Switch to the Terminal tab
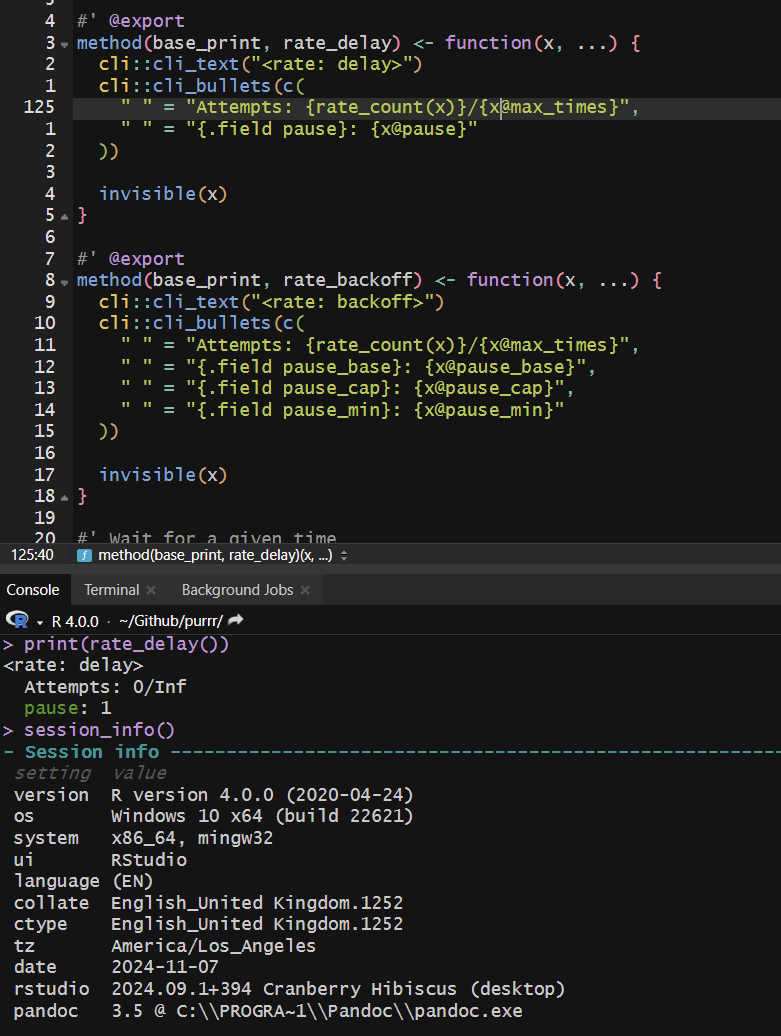781x1036 pixels. [x=111, y=590]
